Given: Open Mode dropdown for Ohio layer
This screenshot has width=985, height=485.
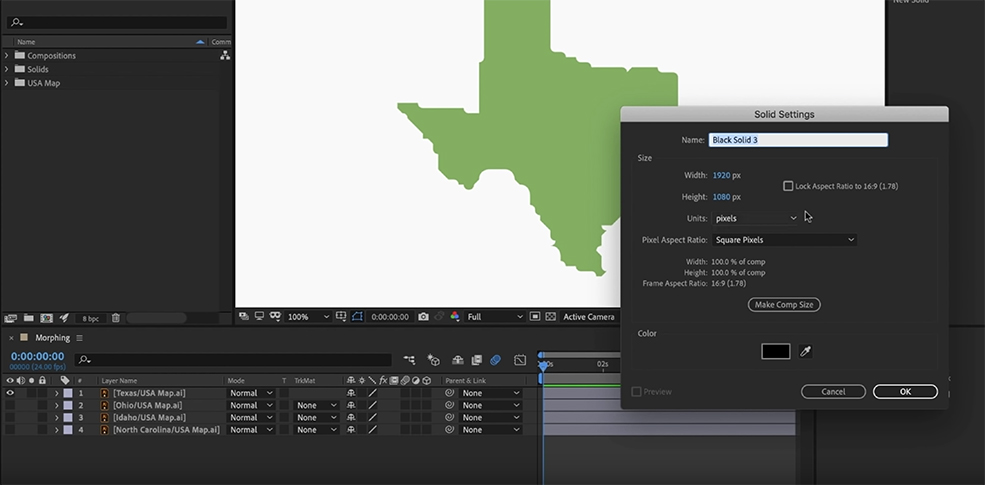Looking at the screenshot, I should pyautogui.click(x=251, y=405).
